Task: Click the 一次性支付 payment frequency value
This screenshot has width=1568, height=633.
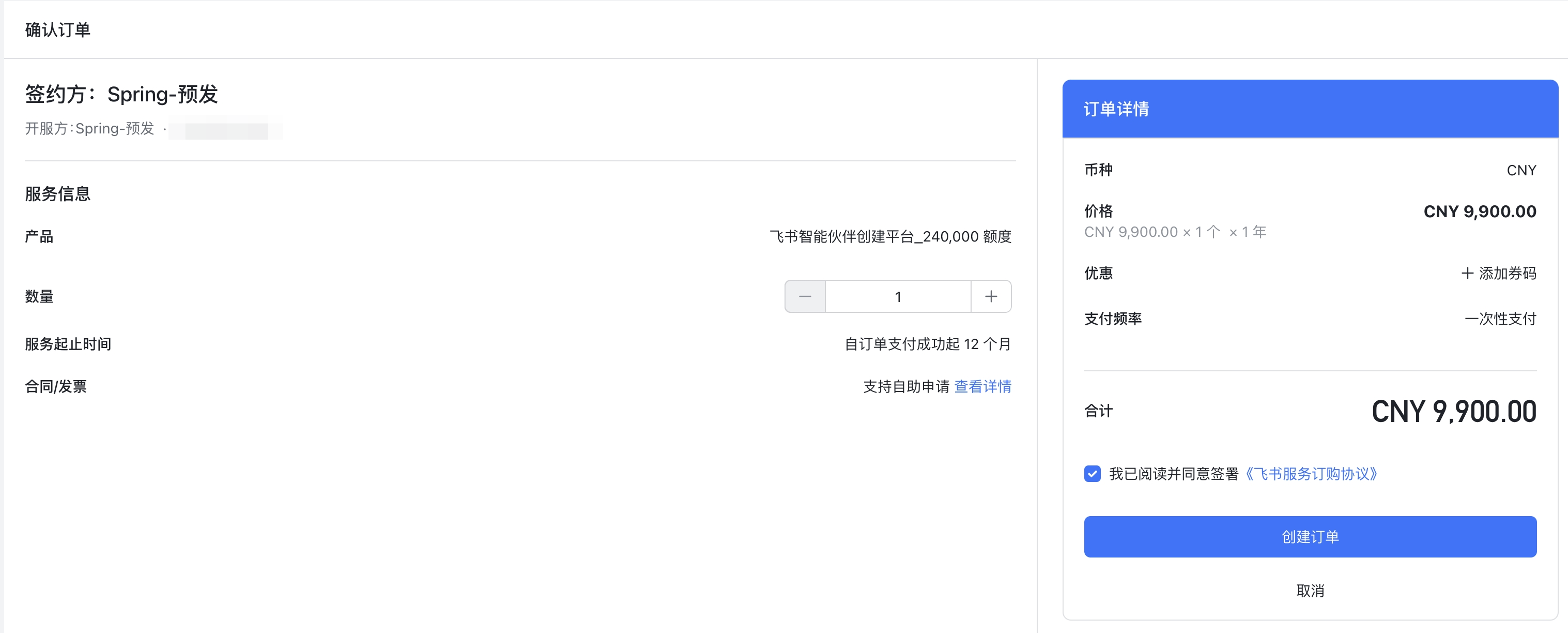Action: point(1500,319)
